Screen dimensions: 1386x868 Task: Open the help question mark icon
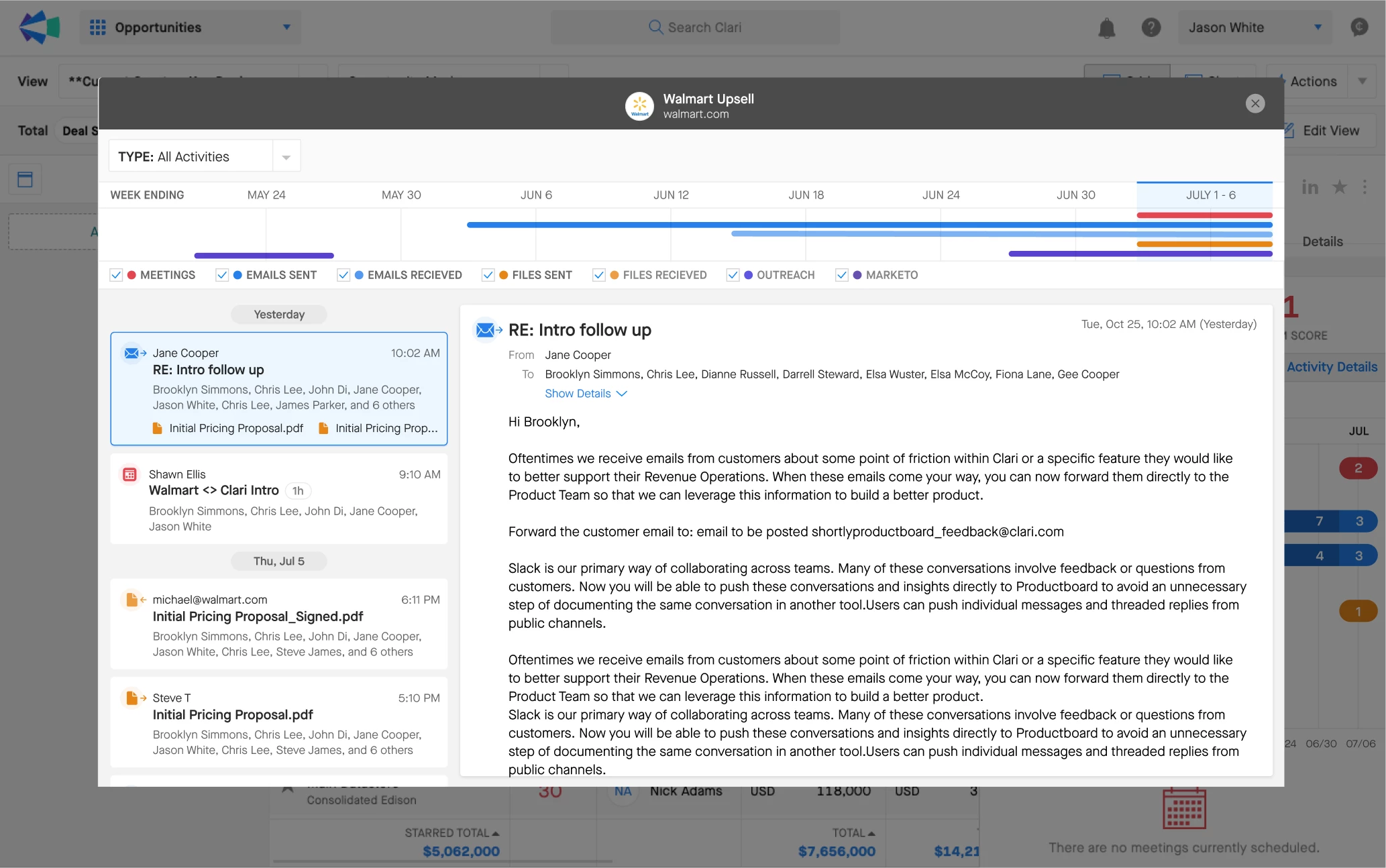tap(1151, 28)
